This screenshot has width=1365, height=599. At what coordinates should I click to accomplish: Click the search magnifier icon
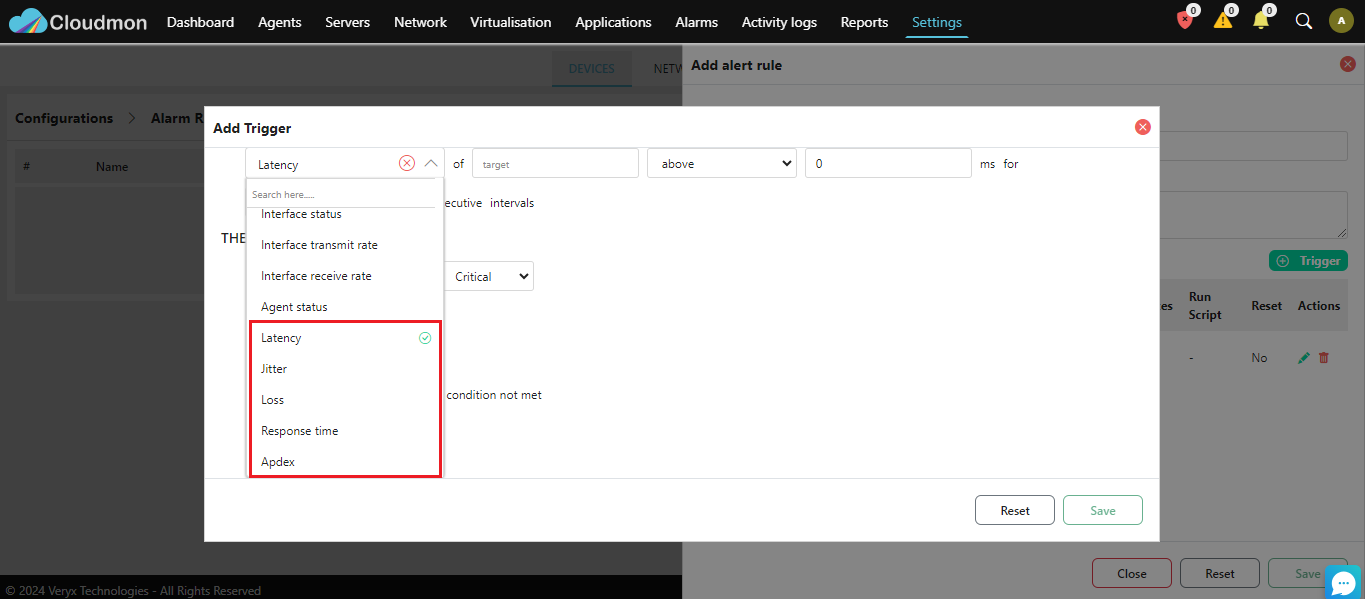[x=1304, y=21]
